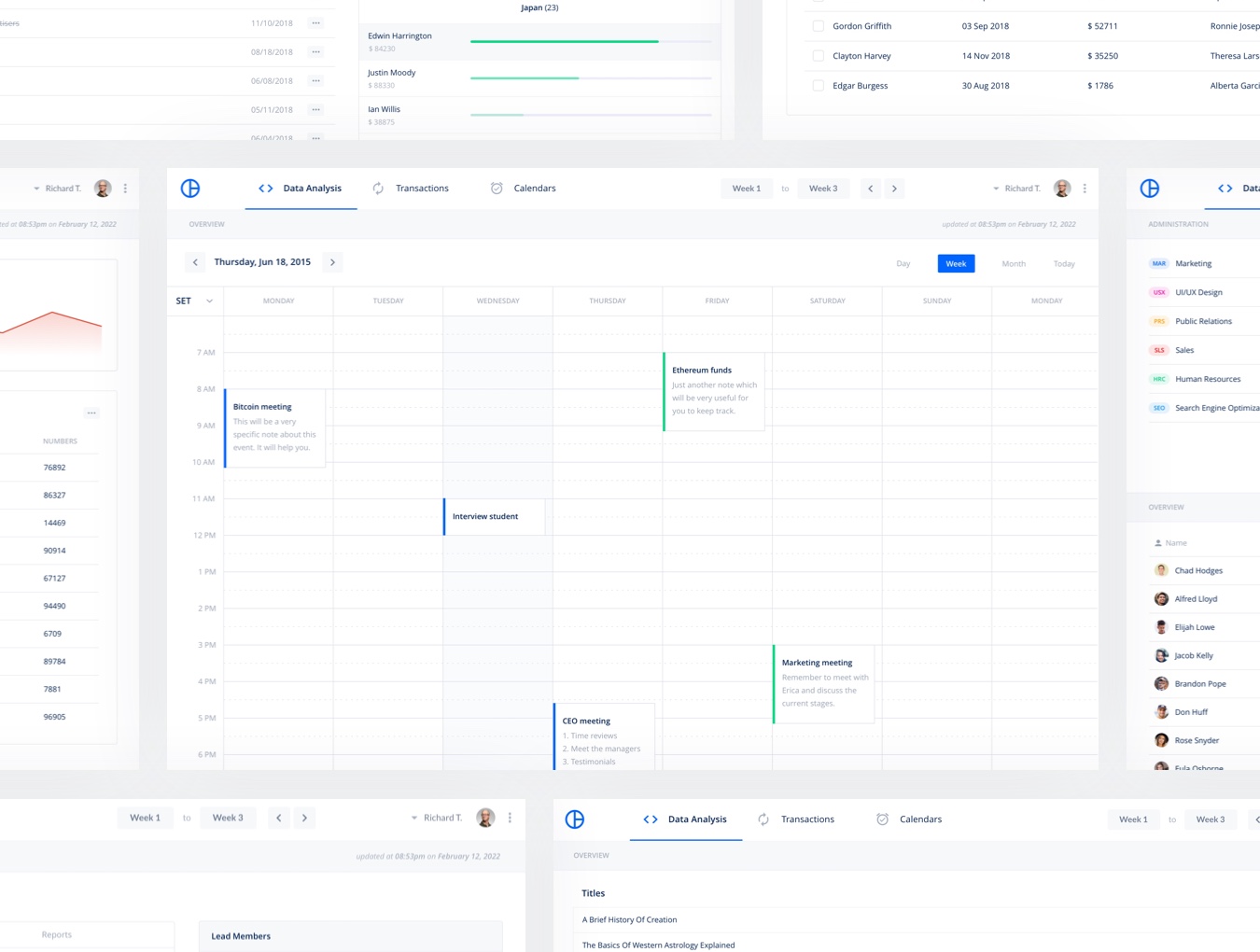1260x952 pixels.
Task: Open three-dot menu in bottom-left window header
Action: (x=510, y=818)
